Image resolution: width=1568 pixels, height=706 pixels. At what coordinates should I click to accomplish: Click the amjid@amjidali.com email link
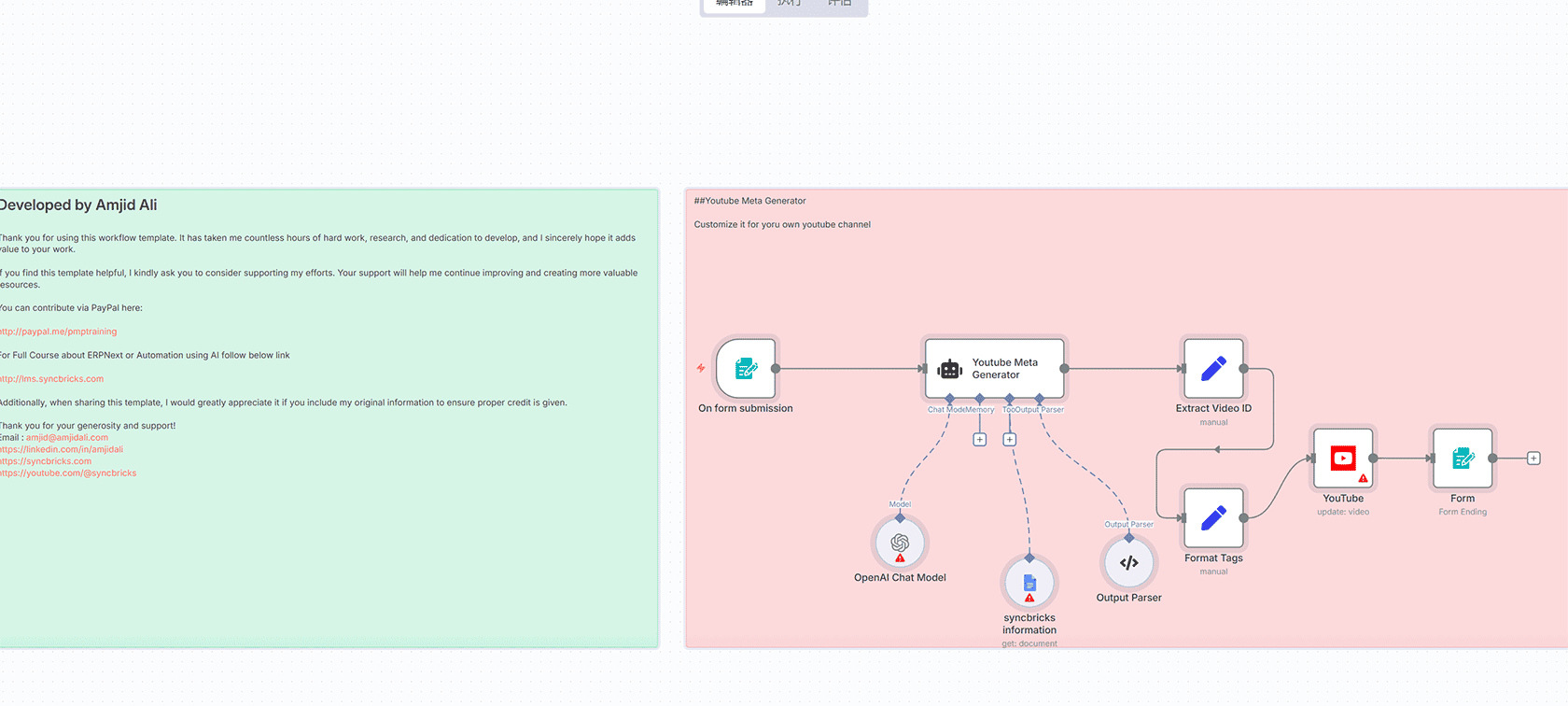click(67, 438)
